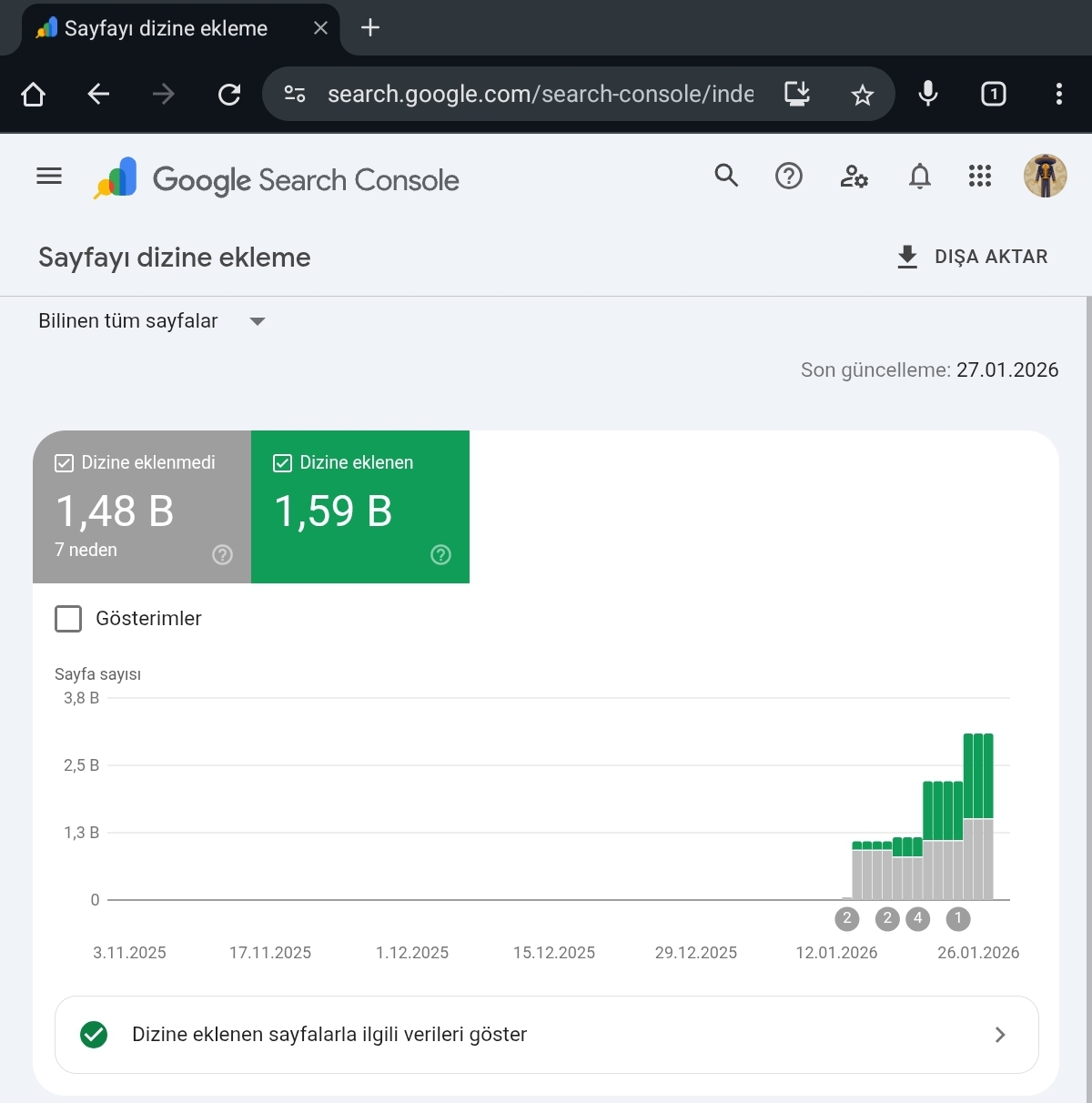This screenshot has height=1103, width=1092.
Task: Activate voice search microphone
Action: tap(928, 94)
